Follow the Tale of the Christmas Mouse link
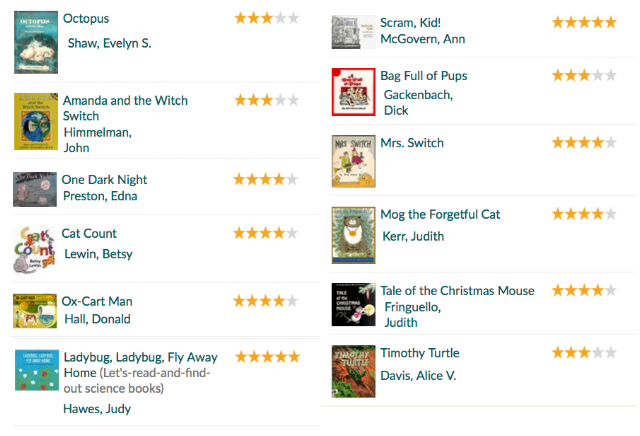Image resolution: width=640 pixels, height=436 pixels. pos(457,291)
